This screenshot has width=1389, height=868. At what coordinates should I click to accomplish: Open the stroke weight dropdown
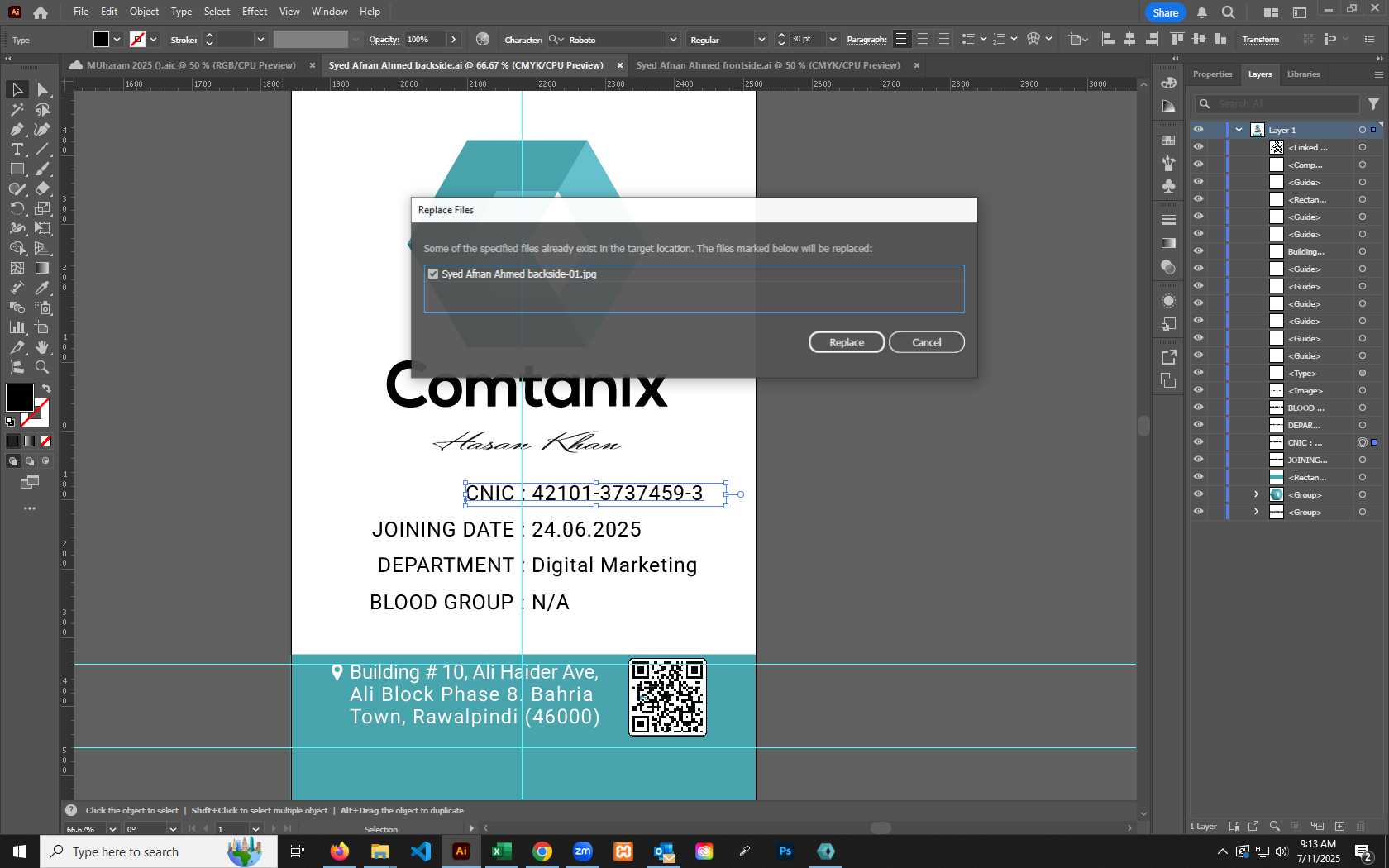260,40
